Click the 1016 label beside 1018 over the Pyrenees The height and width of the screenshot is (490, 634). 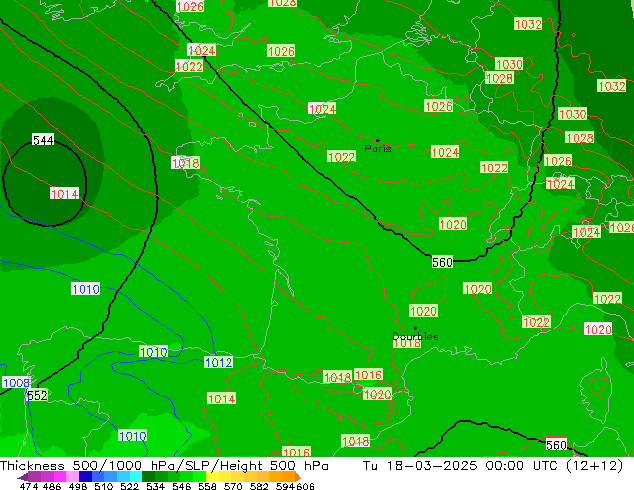(368, 375)
